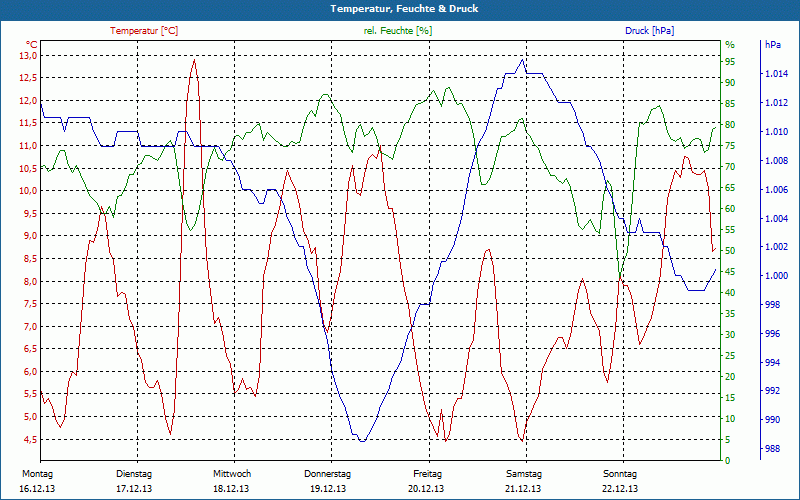
Task: Click the 4,5 temperature axis value
Action: 31,439
